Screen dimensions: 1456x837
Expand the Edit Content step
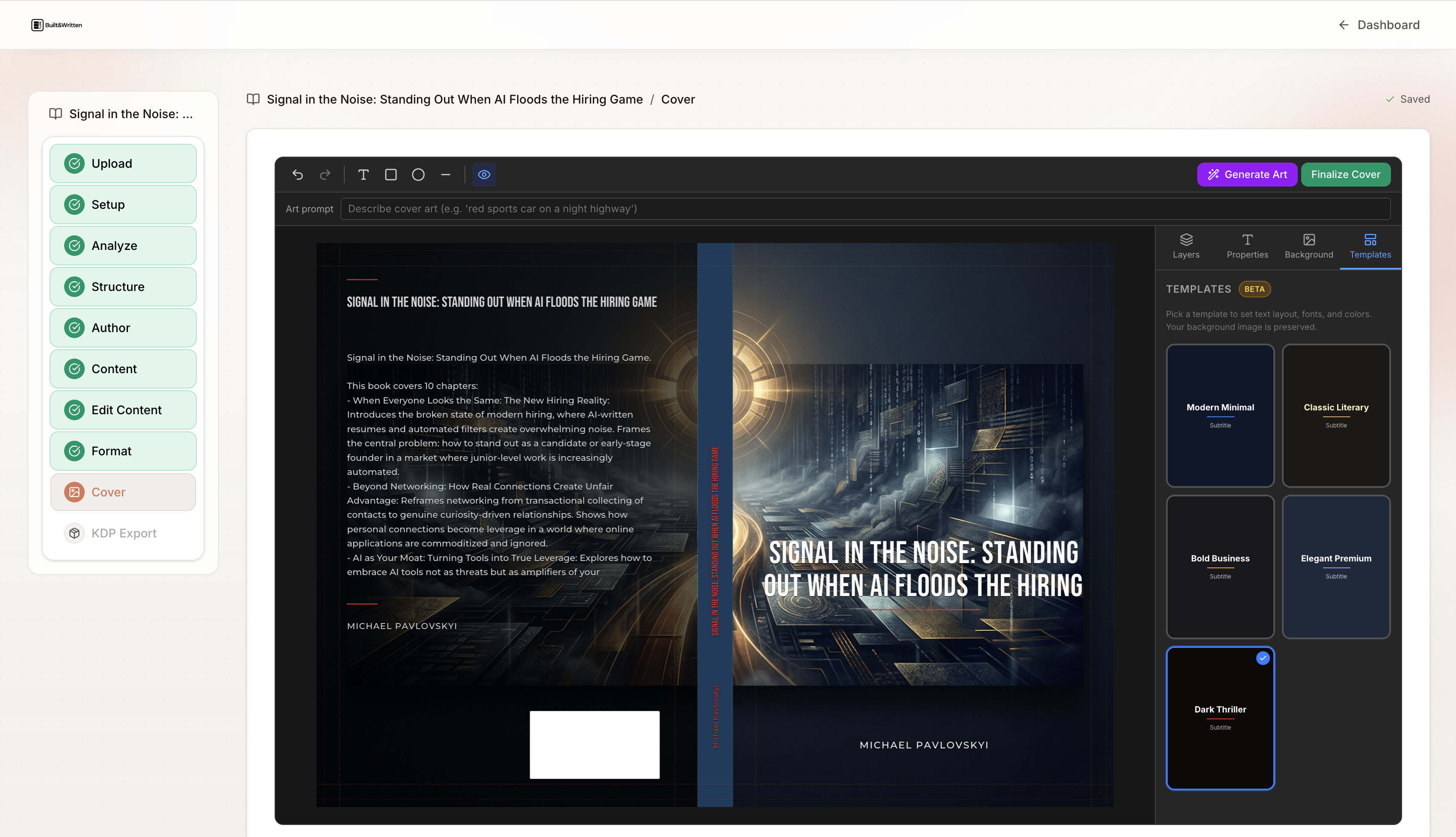coord(122,410)
